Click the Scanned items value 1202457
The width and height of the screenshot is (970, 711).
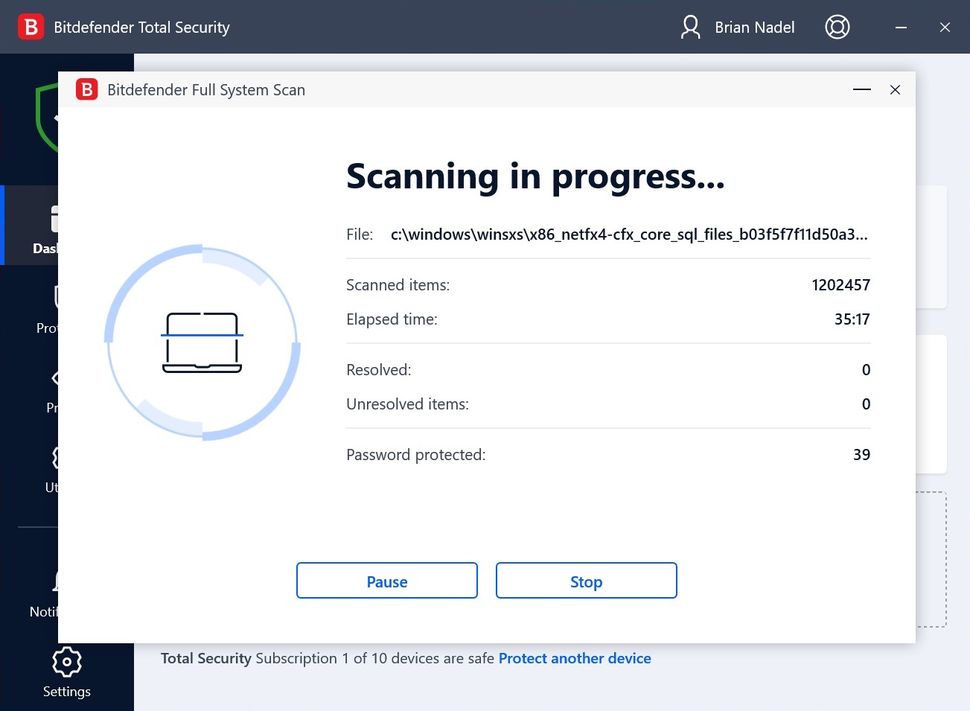pyautogui.click(x=841, y=285)
